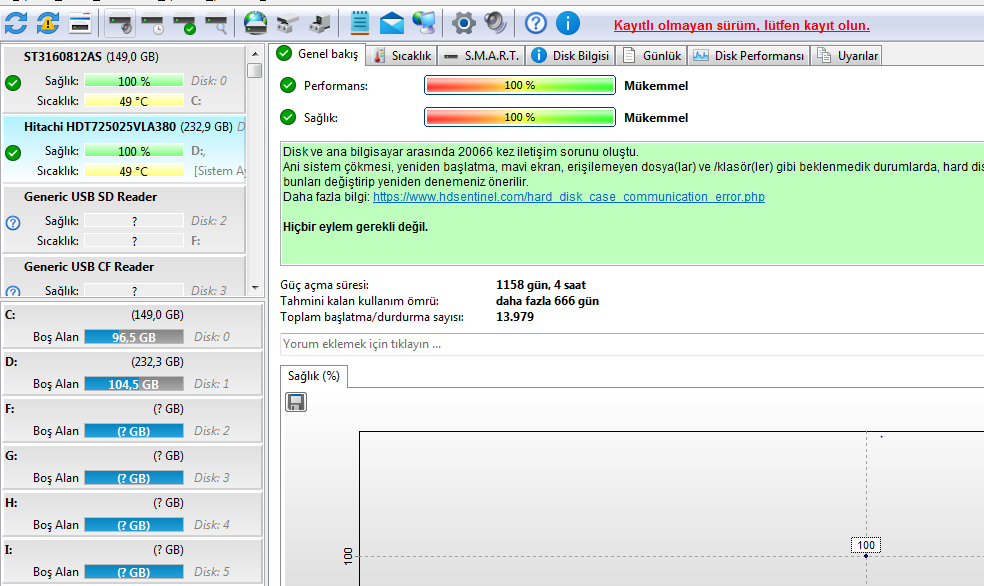Select the G: partition row
984x586 pixels.
click(132, 467)
